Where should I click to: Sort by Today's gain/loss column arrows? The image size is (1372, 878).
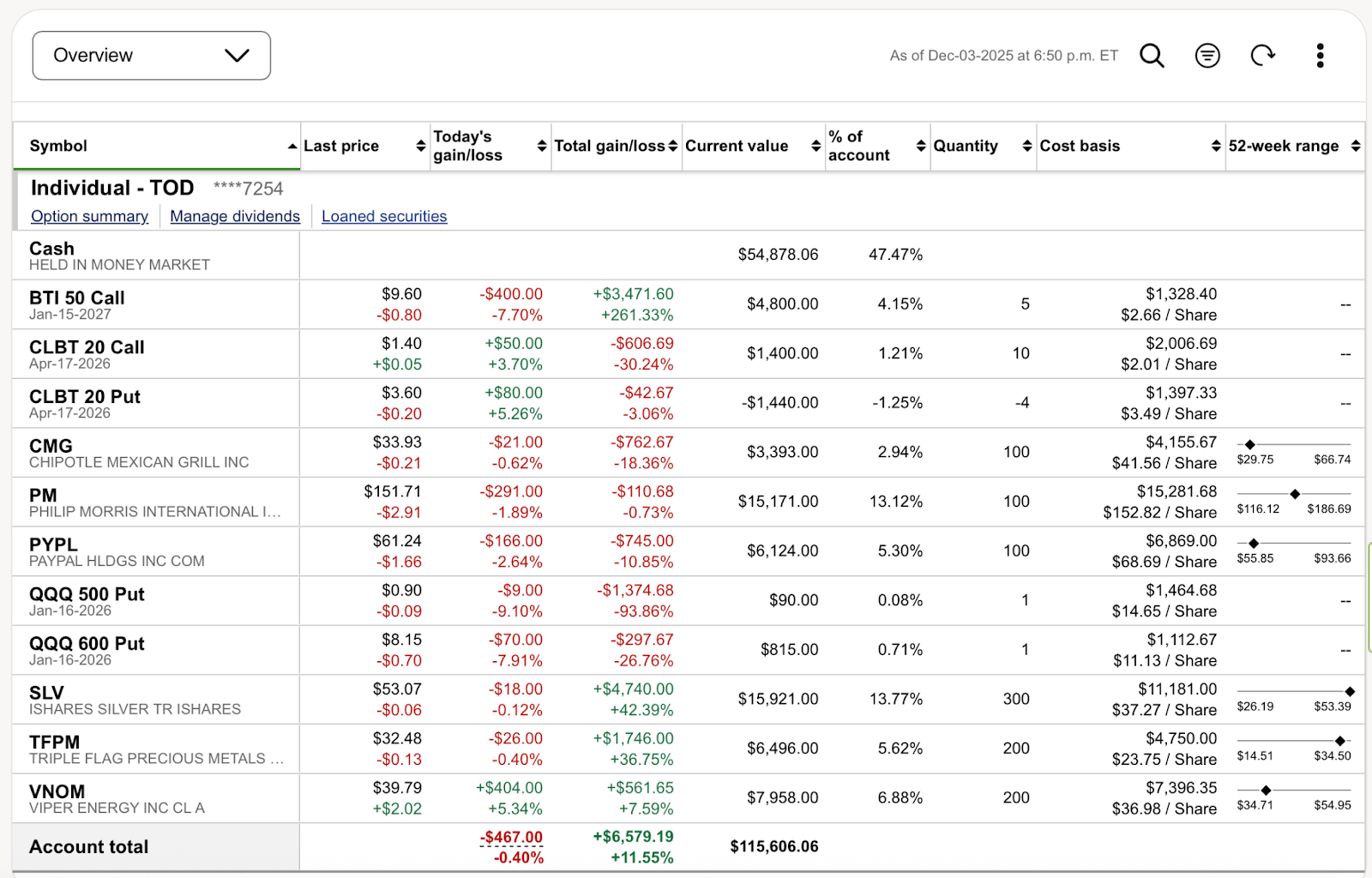pos(541,147)
